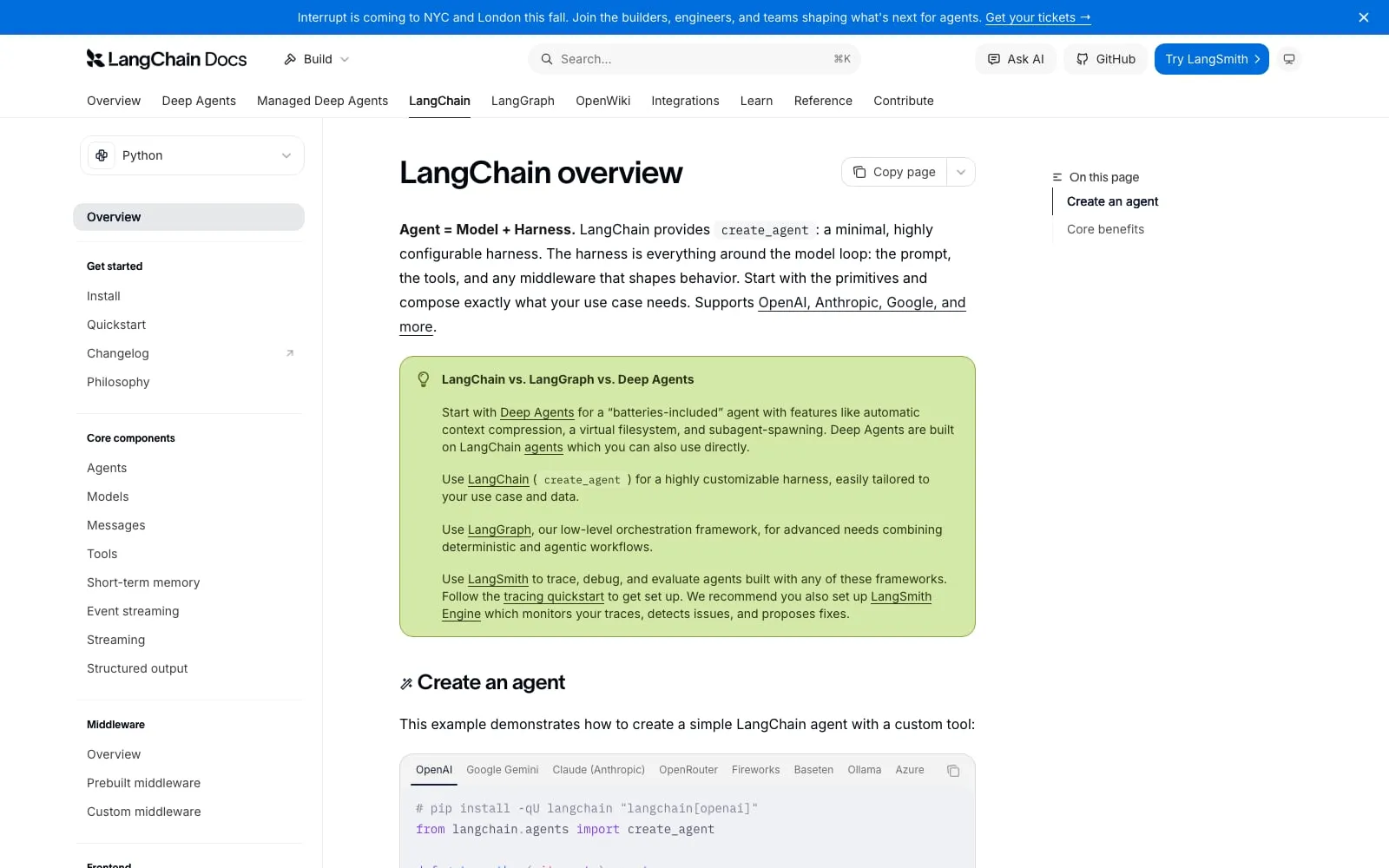The image size is (1389, 868).
Task: Open the OpenWiki tab
Action: tap(603, 101)
